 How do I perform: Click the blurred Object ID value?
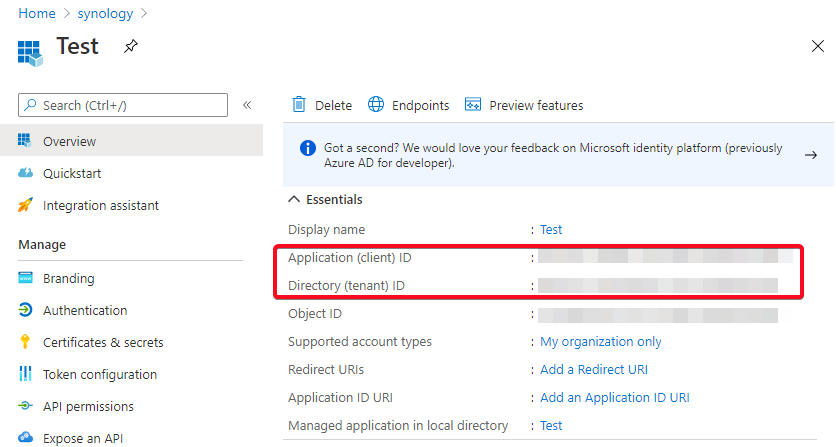click(657, 315)
